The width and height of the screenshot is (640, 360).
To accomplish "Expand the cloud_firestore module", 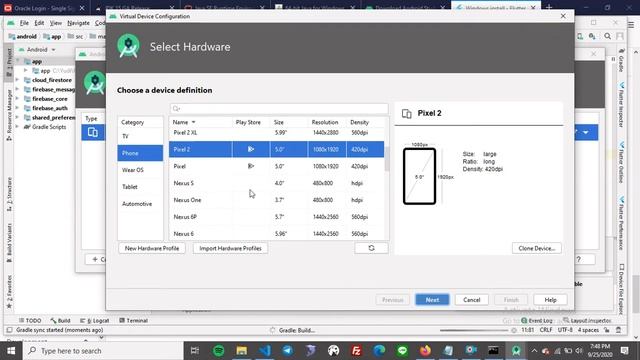I will tap(18, 80).
